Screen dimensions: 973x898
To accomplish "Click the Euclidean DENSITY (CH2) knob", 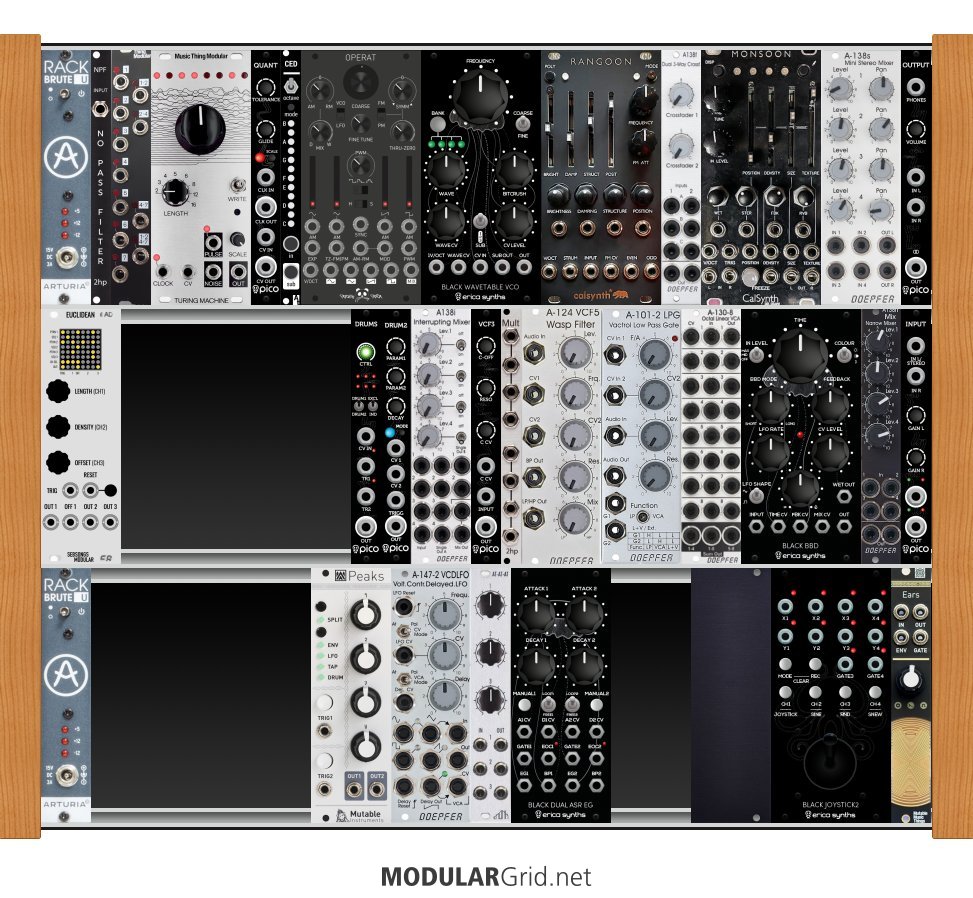I will click(58, 427).
